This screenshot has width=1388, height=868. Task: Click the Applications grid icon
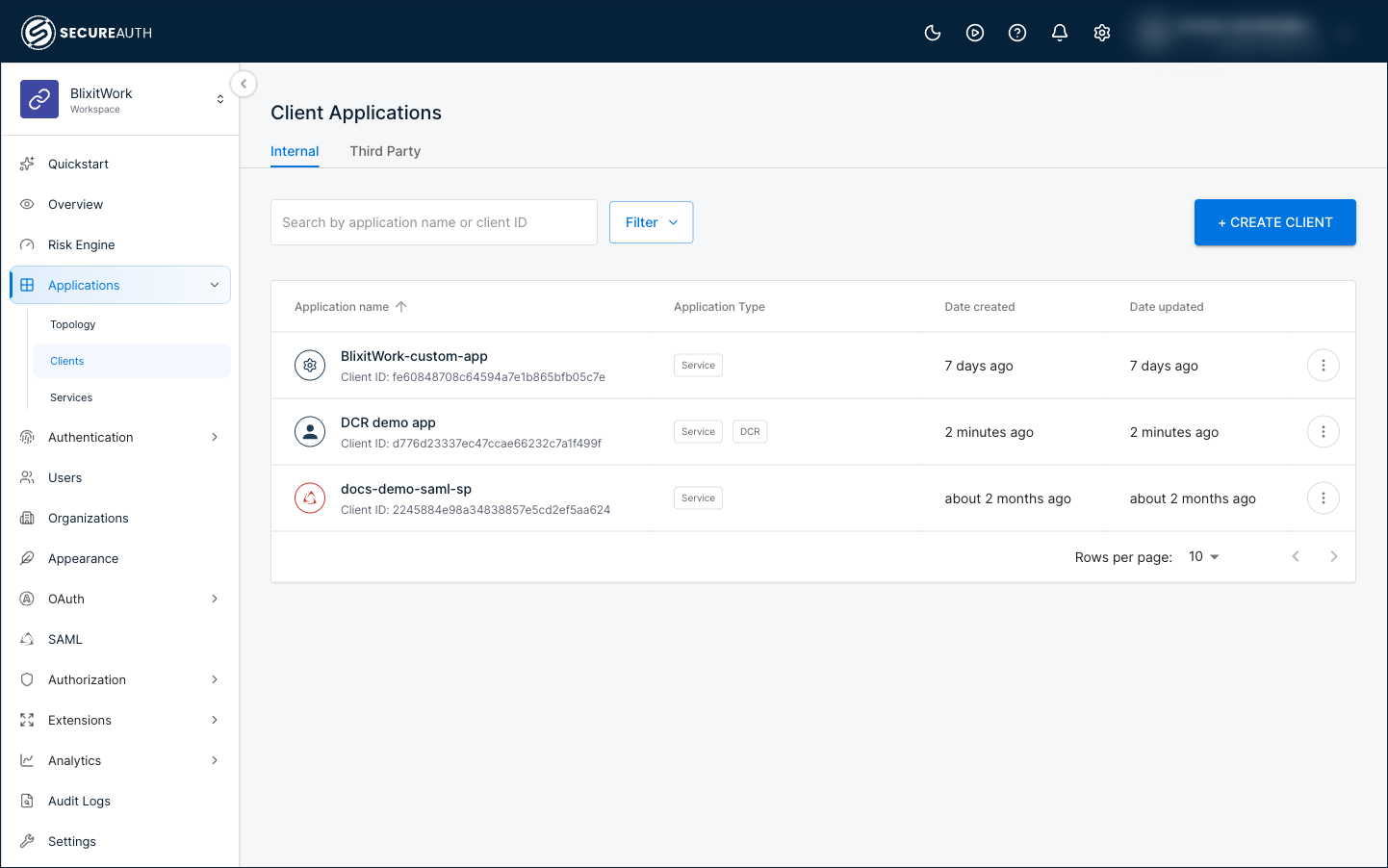tap(27, 285)
